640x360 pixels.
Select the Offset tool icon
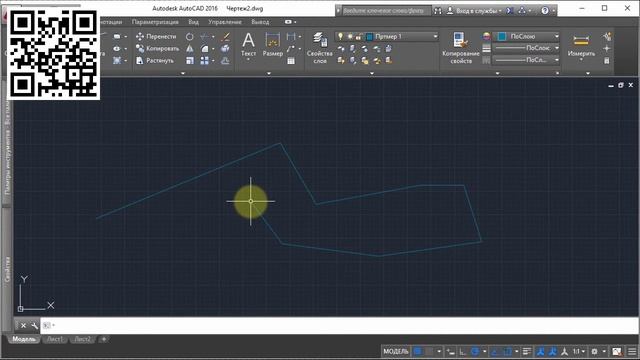pyautogui.click(x=225, y=60)
